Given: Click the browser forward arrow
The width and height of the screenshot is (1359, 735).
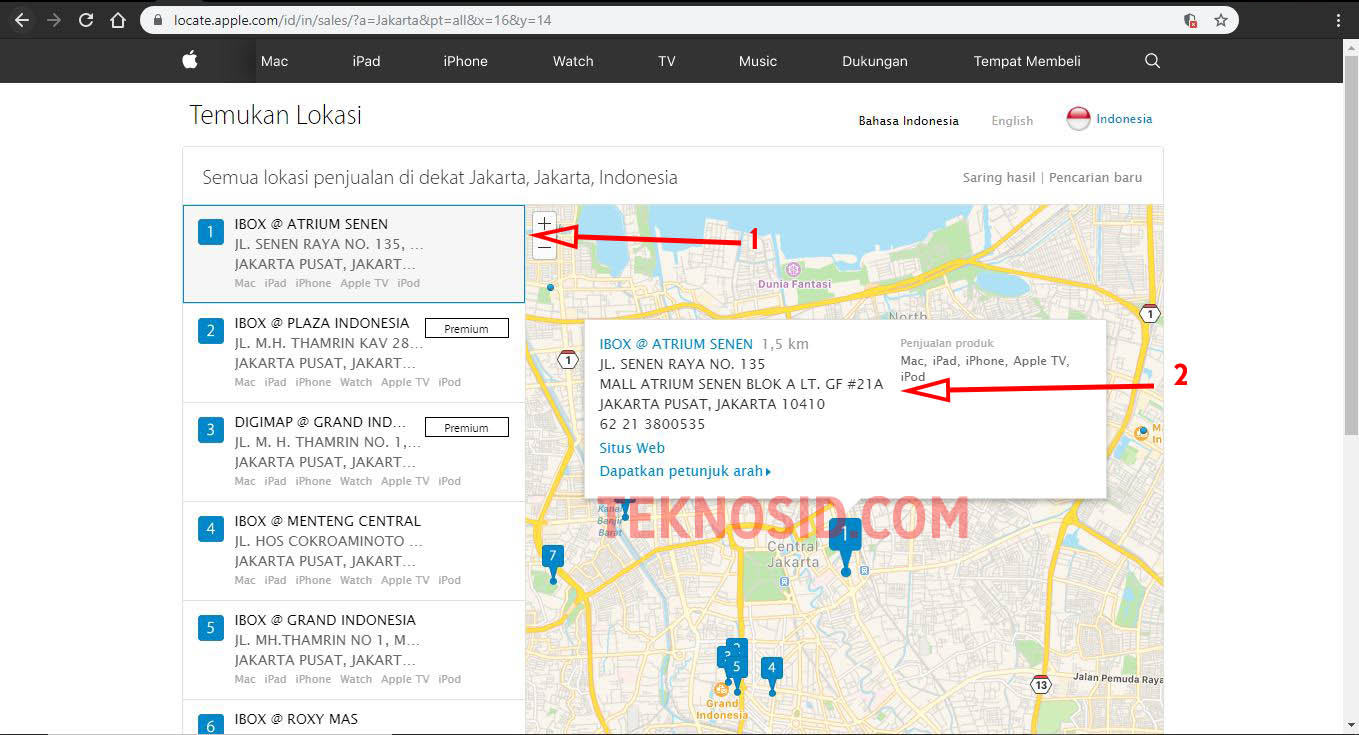Looking at the screenshot, I should 54,20.
